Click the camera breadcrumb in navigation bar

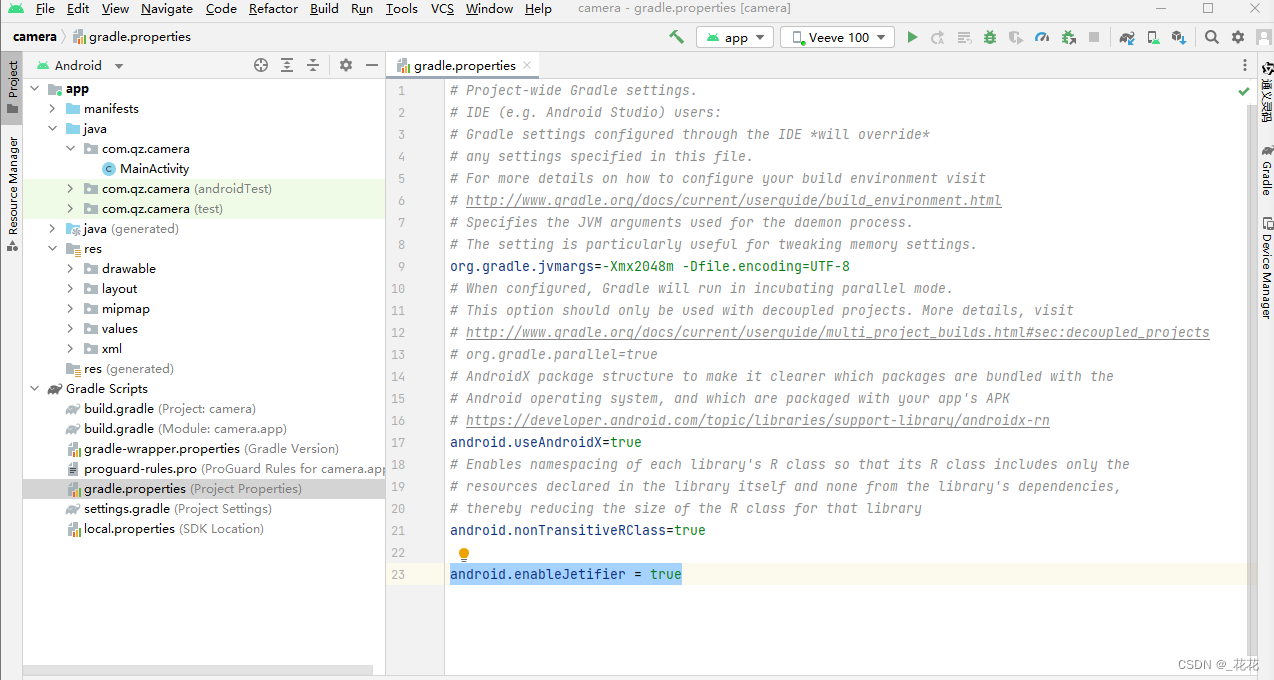click(34, 37)
